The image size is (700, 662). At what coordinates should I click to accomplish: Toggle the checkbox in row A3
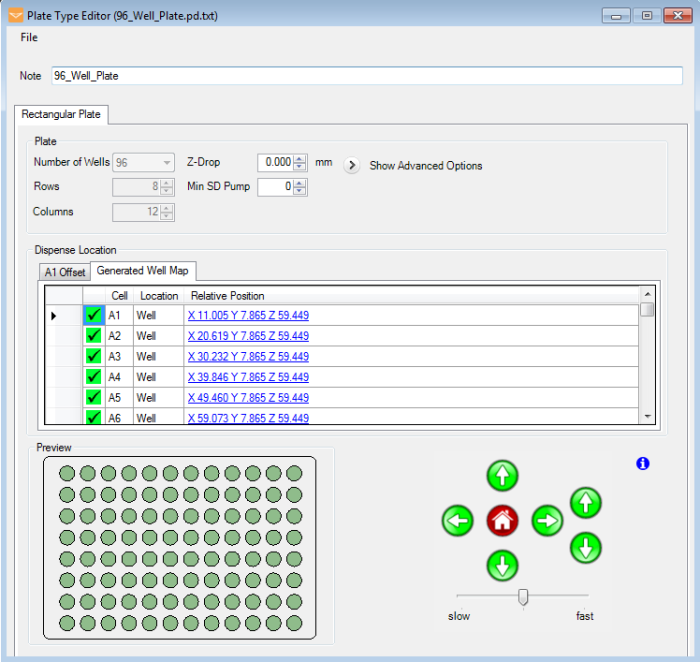pos(94,356)
